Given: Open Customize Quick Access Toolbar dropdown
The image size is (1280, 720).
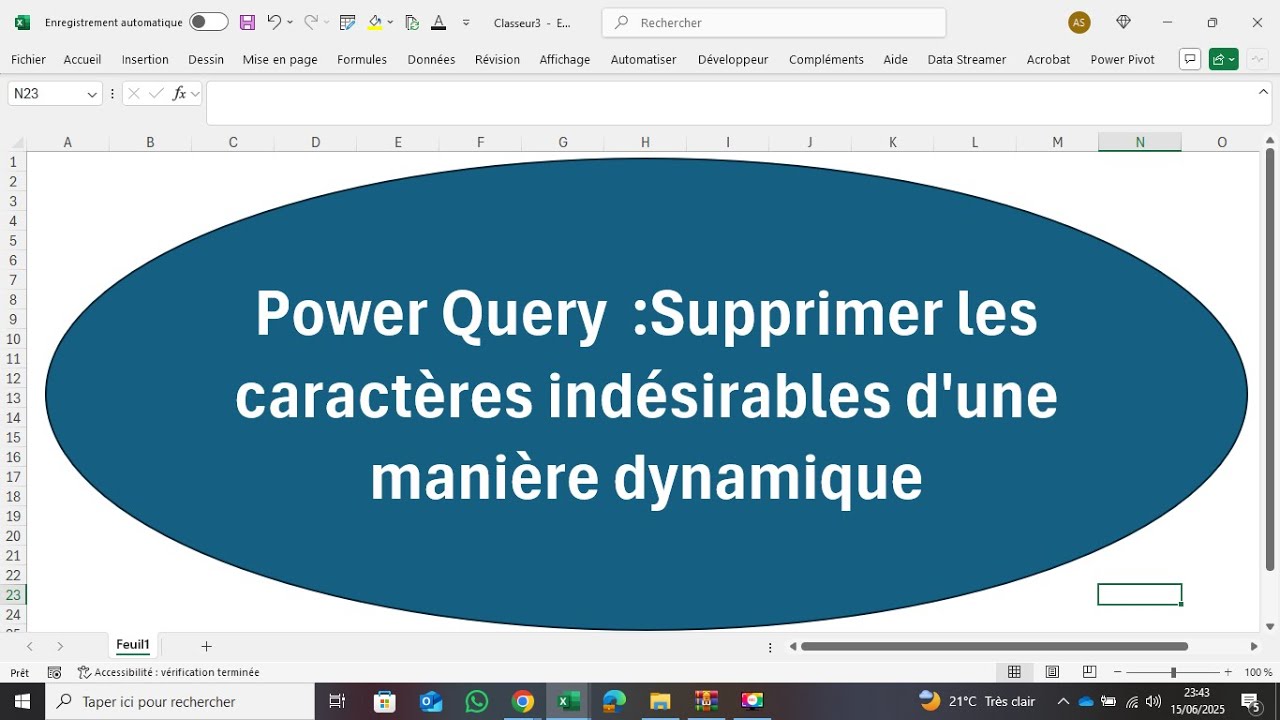Looking at the screenshot, I should click(466, 22).
